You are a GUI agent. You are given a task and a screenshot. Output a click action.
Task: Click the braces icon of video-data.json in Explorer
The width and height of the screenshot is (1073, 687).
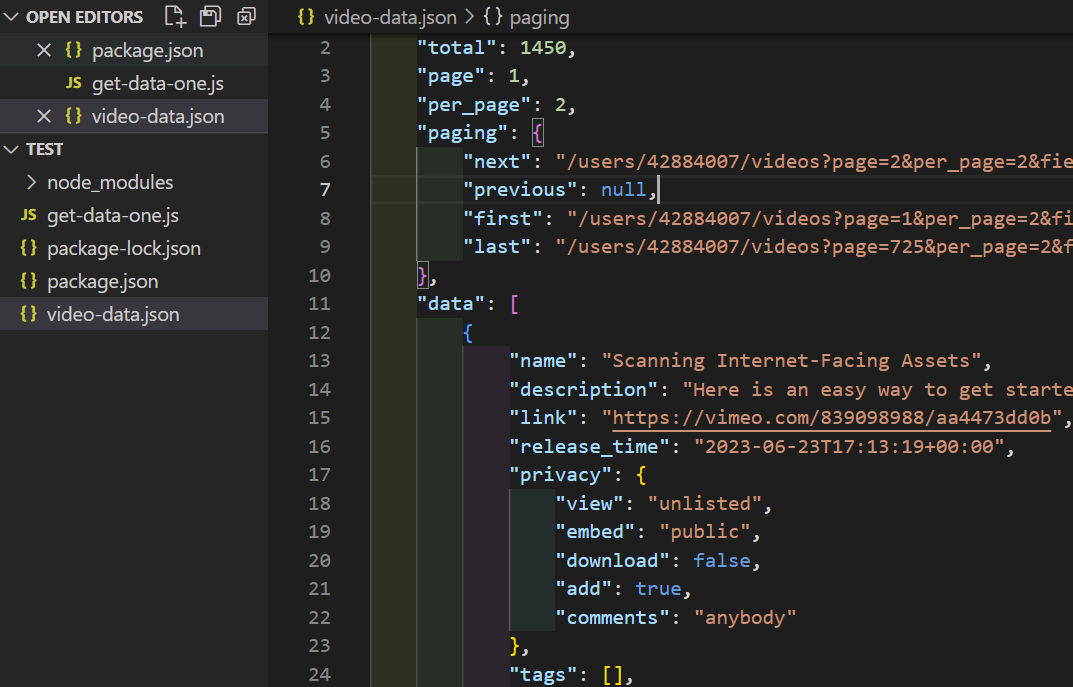point(28,313)
